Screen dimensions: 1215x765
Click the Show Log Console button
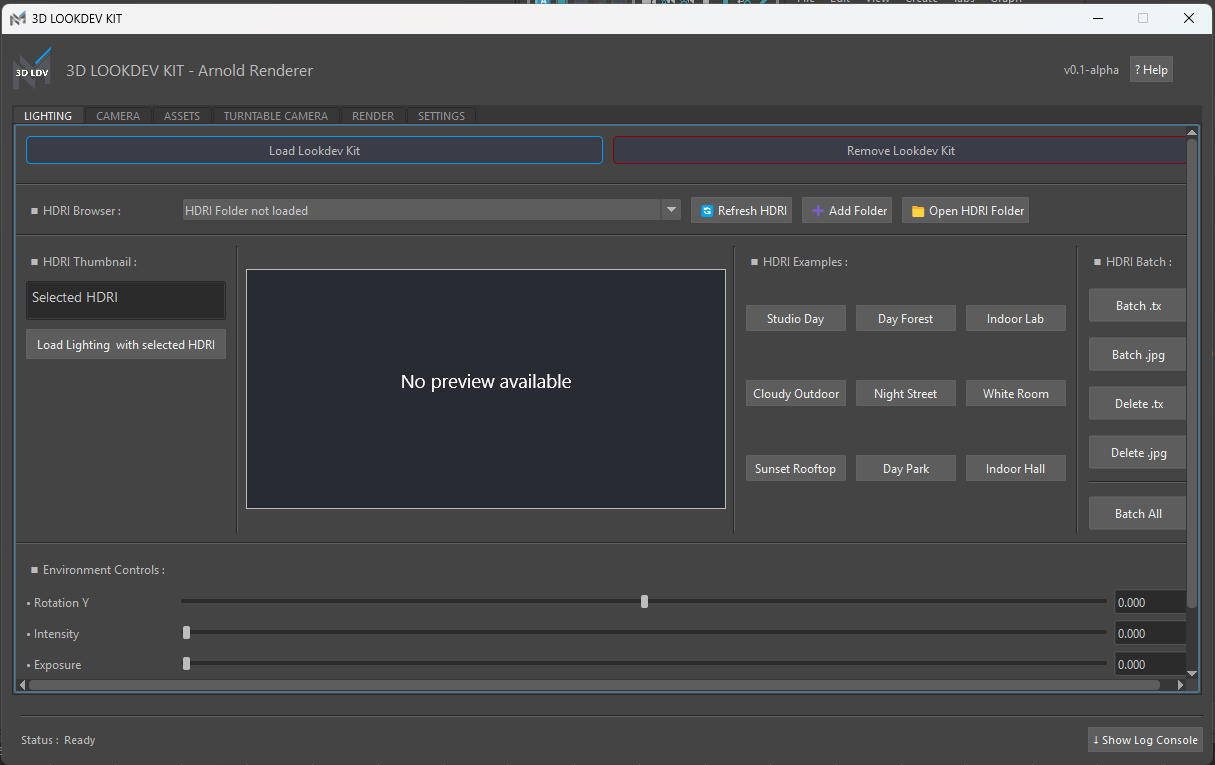tap(1145, 740)
